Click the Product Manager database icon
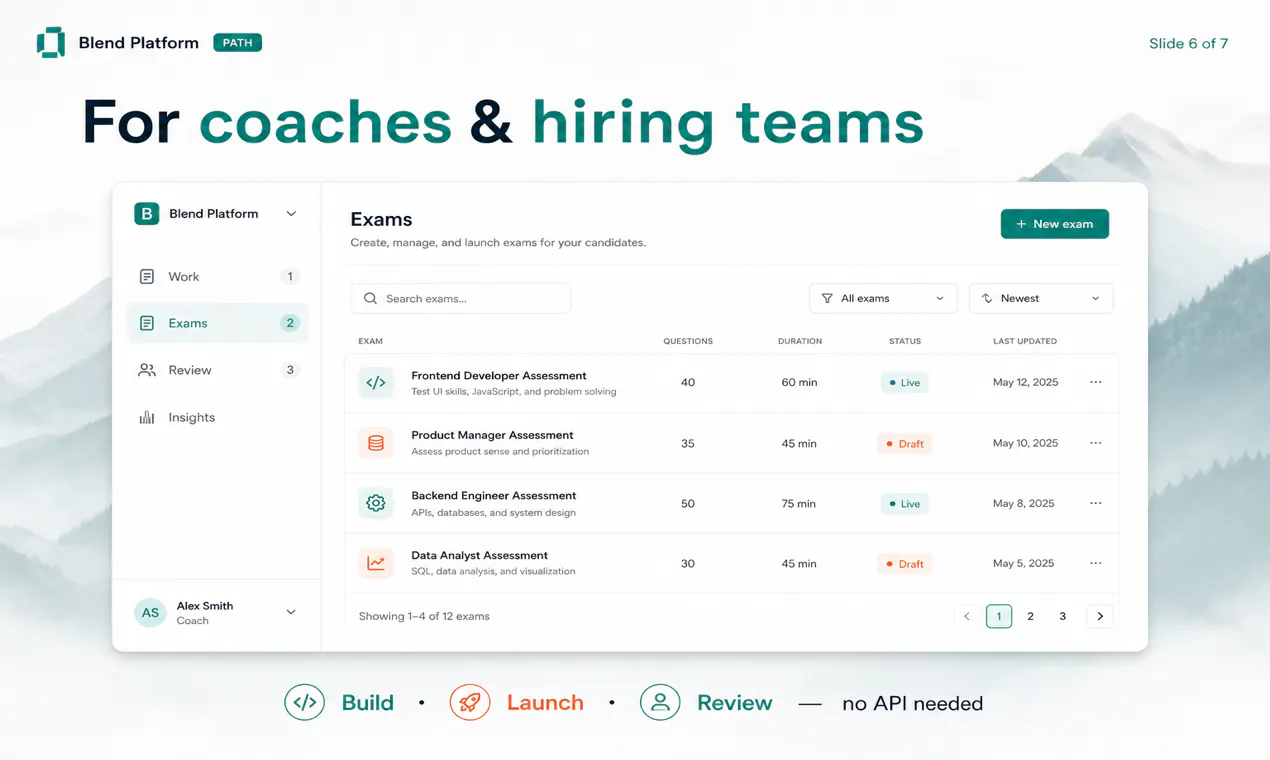Viewport: 1270px width, 760px height. coord(376,443)
